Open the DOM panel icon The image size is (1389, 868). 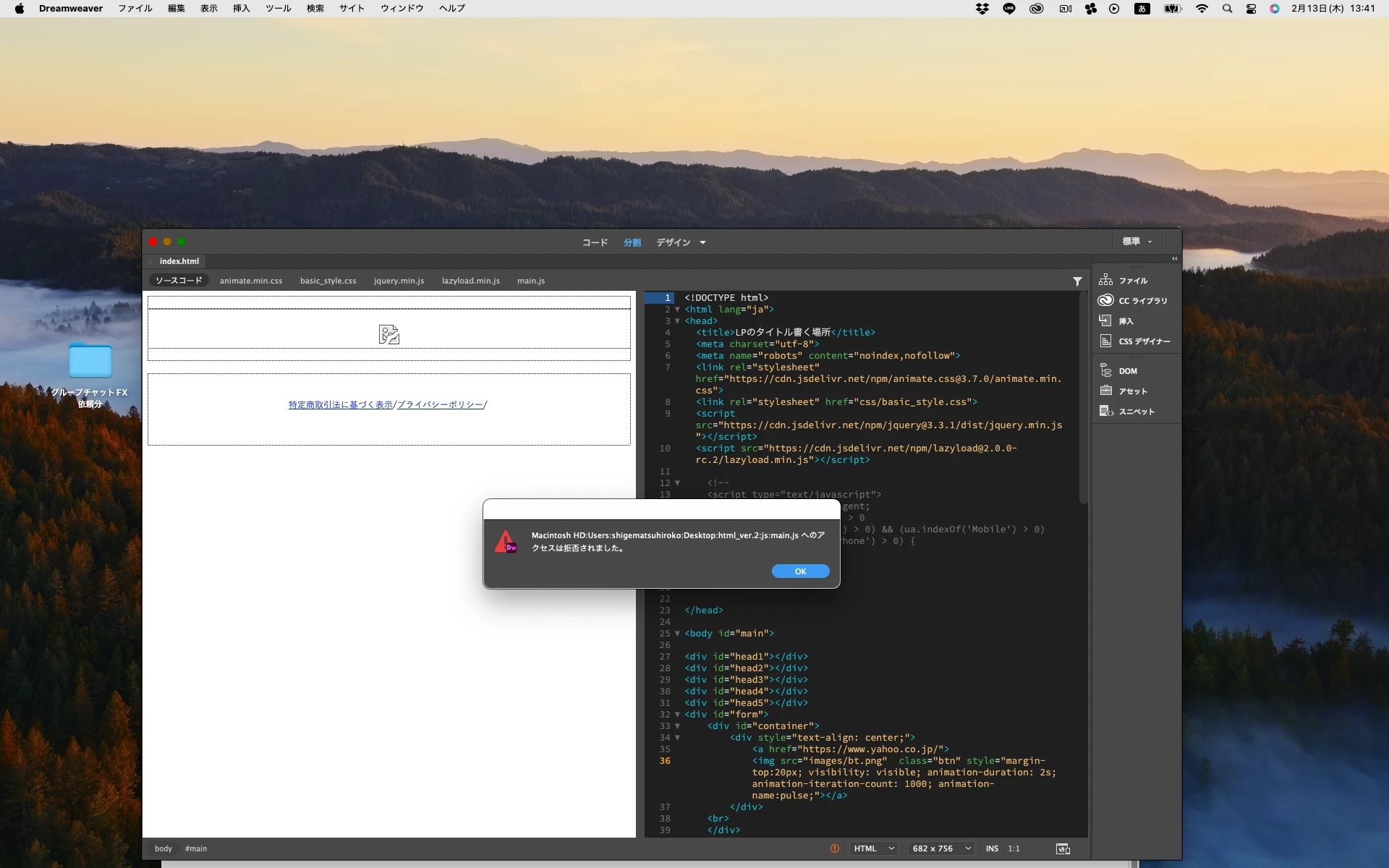click(x=1105, y=370)
